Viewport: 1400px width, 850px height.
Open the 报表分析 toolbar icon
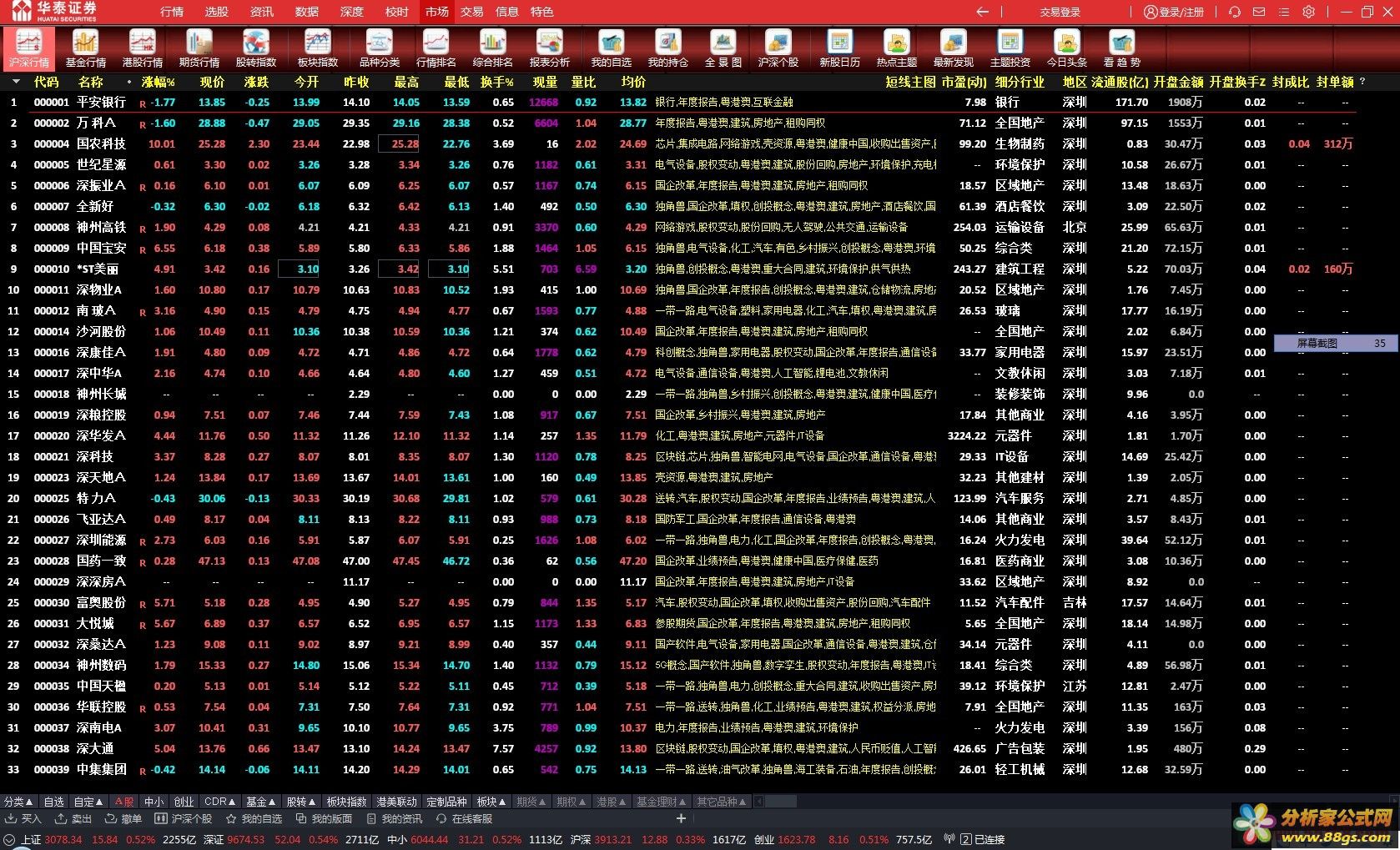550,48
